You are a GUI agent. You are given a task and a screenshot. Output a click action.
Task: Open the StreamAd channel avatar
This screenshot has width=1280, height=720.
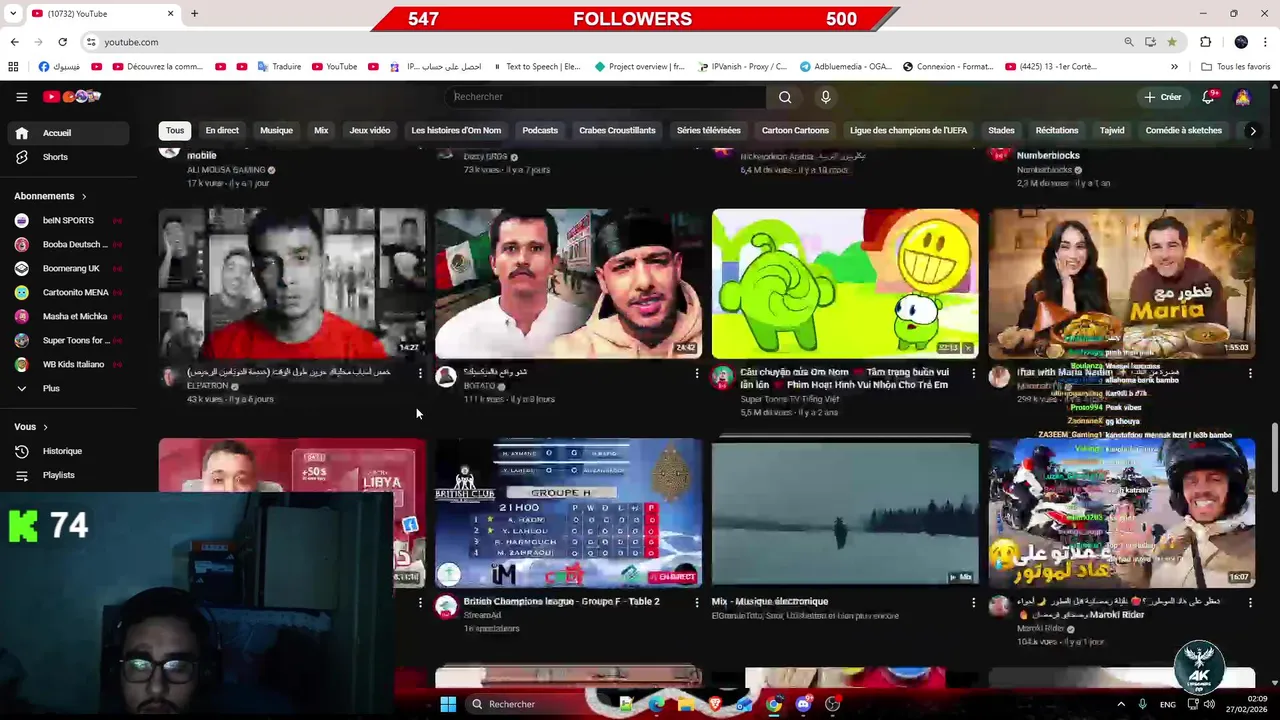(446, 606)
